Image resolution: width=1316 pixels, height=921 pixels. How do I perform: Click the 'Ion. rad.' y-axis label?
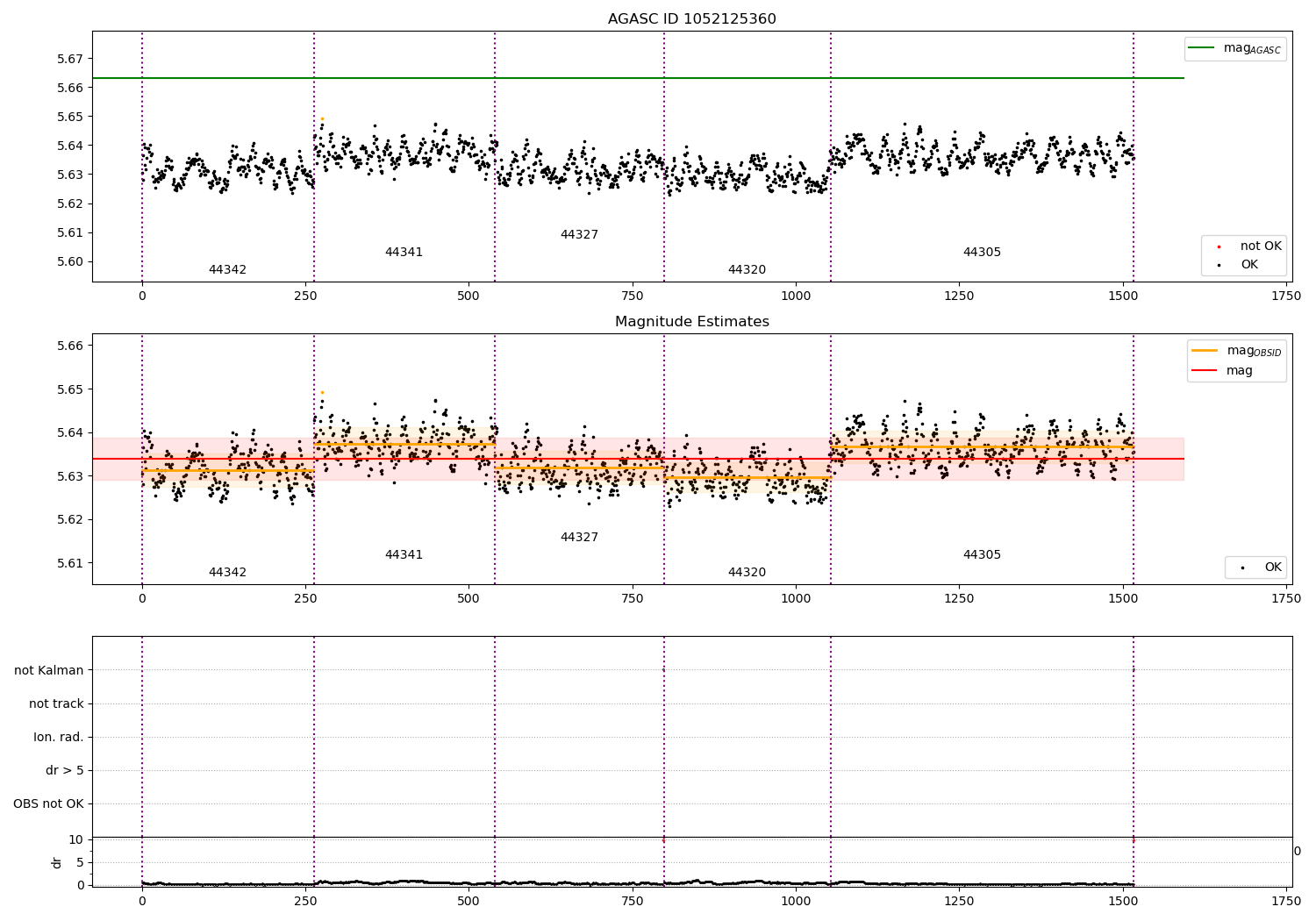tap(59, 737)
